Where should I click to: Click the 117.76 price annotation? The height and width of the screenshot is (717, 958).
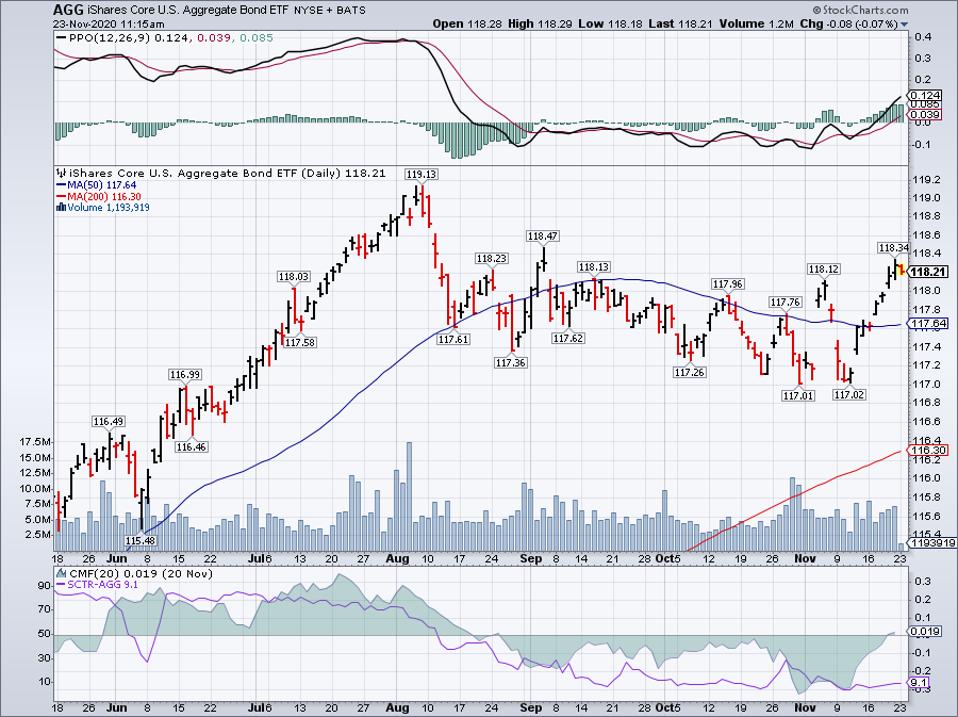[x=785, y=303]
